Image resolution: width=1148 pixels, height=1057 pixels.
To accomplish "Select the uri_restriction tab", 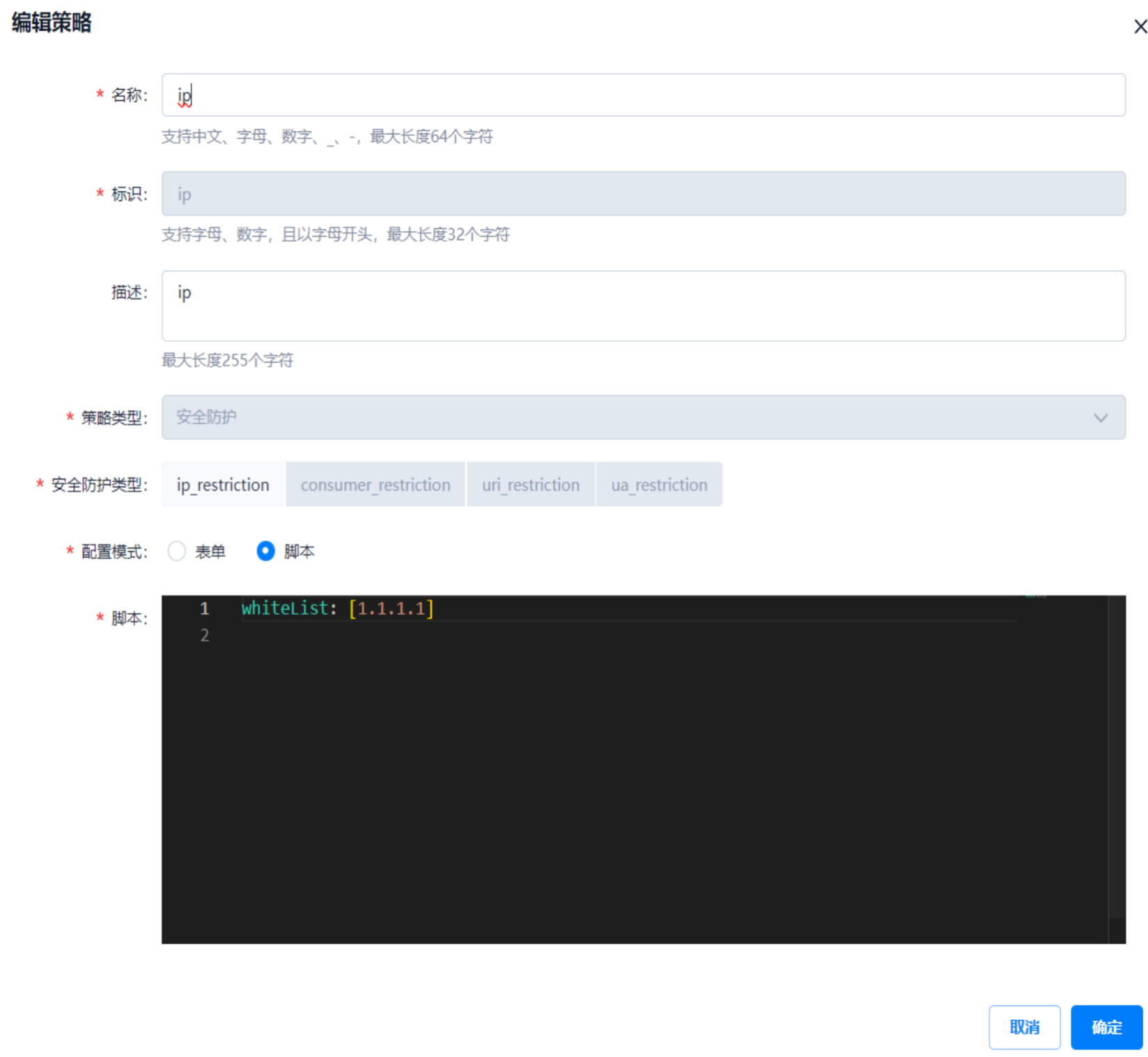I will [x=531, y=484].
